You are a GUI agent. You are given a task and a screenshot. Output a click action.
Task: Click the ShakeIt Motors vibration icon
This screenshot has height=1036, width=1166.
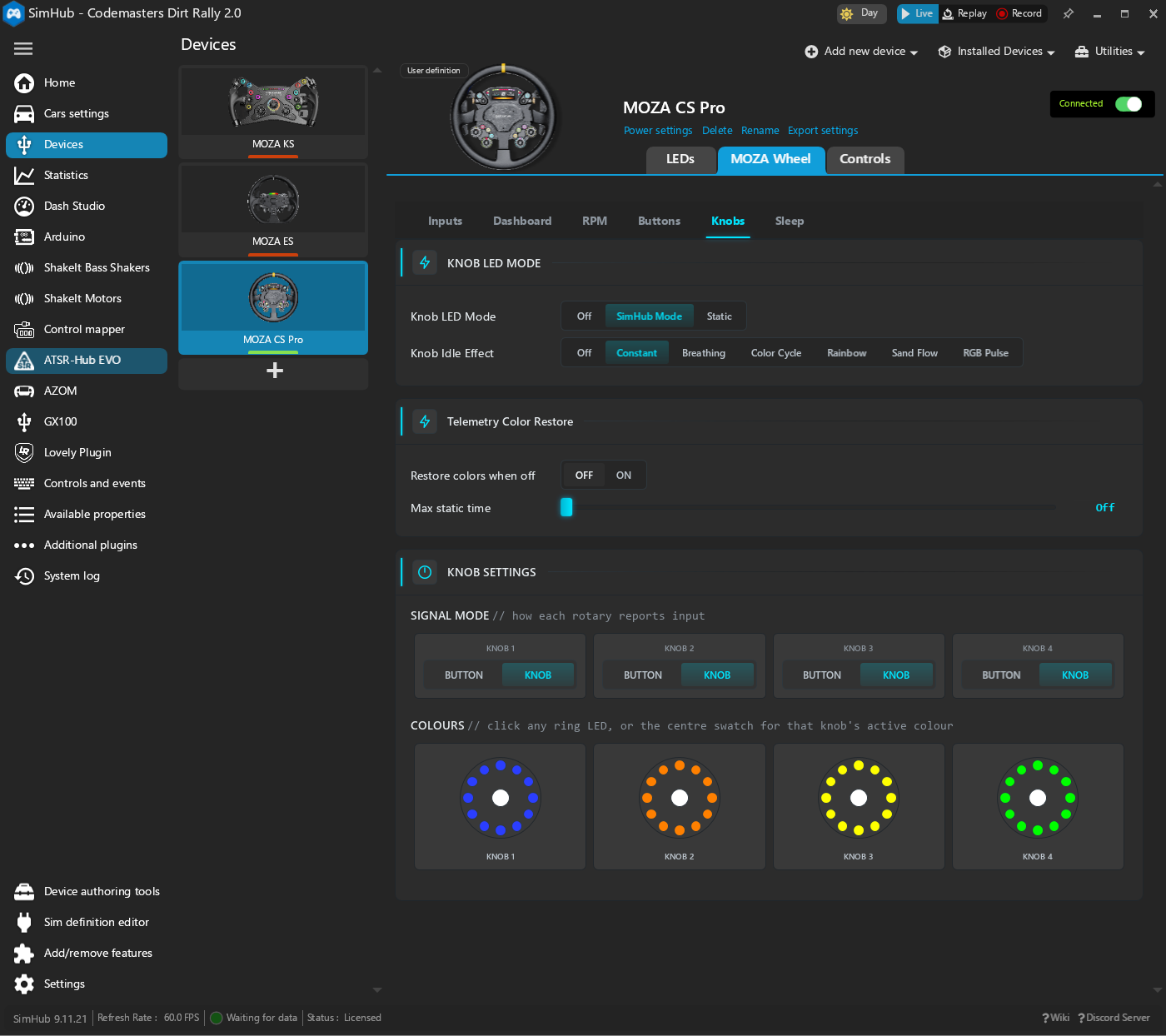(24, 298)
